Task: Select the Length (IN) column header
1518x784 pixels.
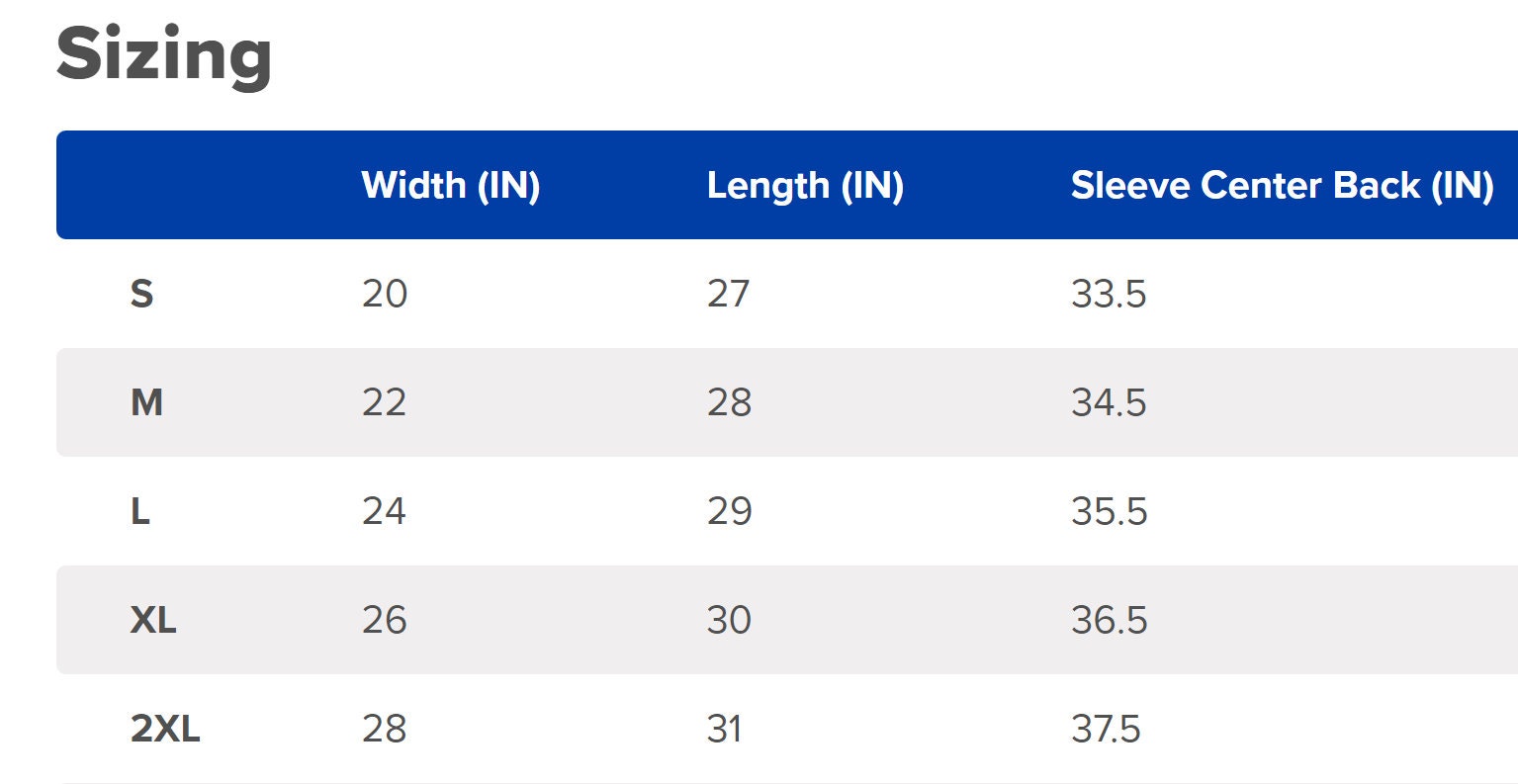Action: click(805, 185)
